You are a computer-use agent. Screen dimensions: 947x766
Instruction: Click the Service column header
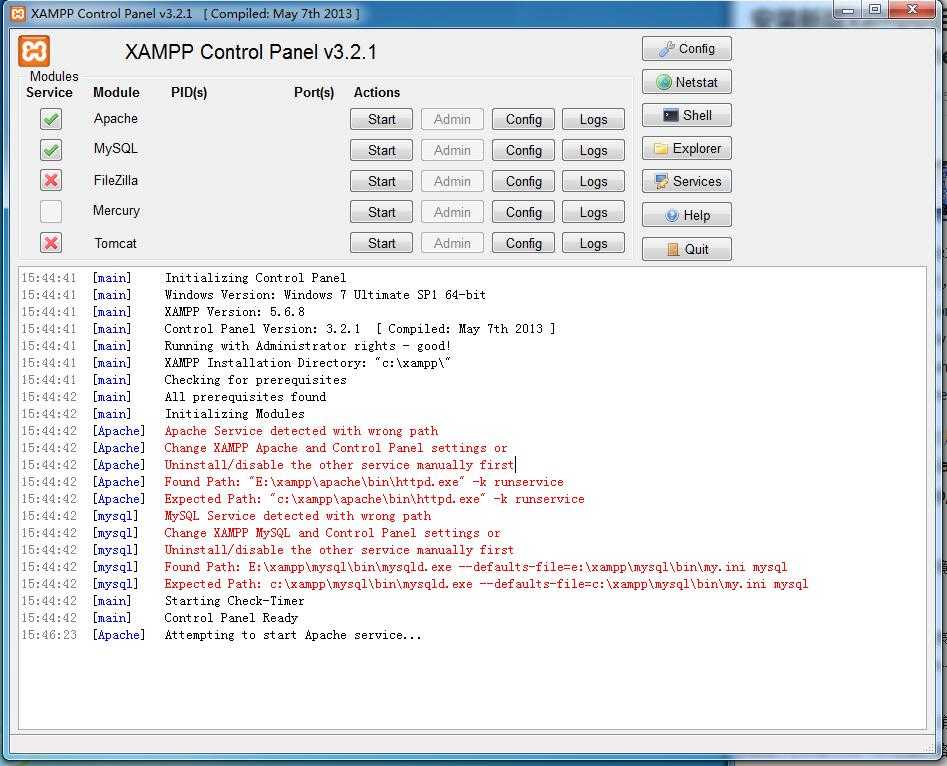click(49, 92)
